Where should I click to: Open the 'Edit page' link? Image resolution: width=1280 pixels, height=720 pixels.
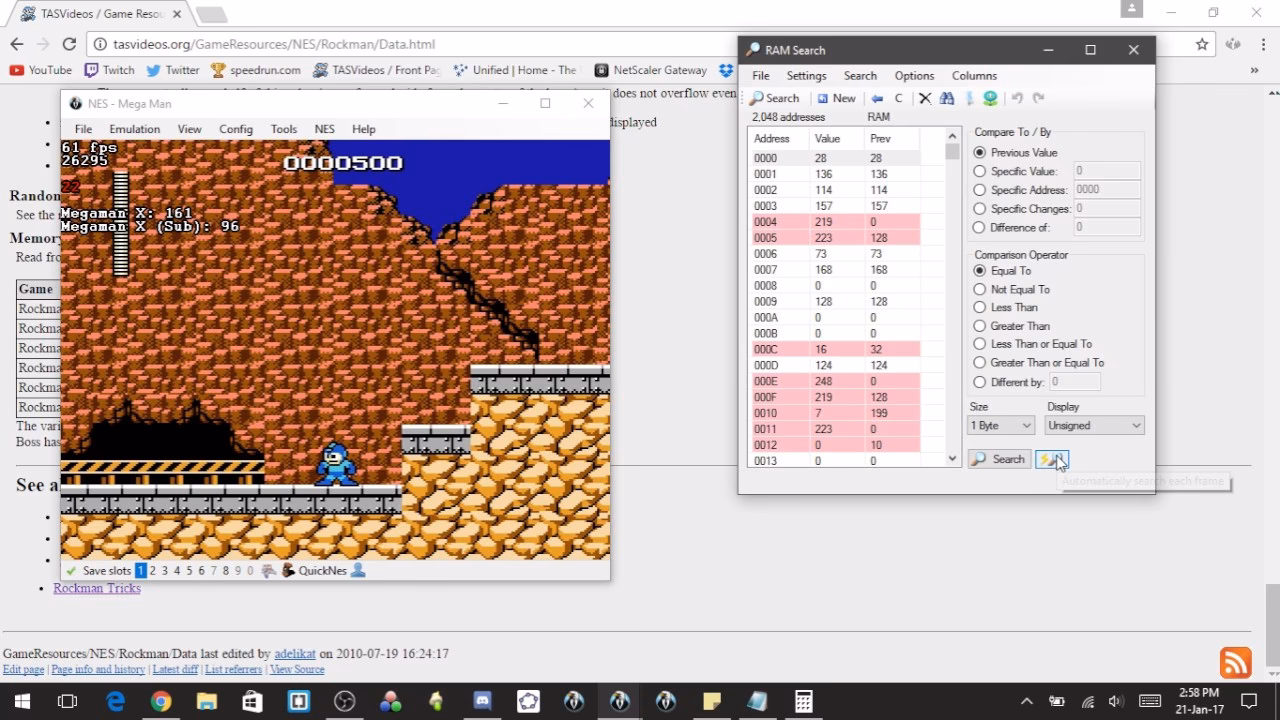(24, 670)
